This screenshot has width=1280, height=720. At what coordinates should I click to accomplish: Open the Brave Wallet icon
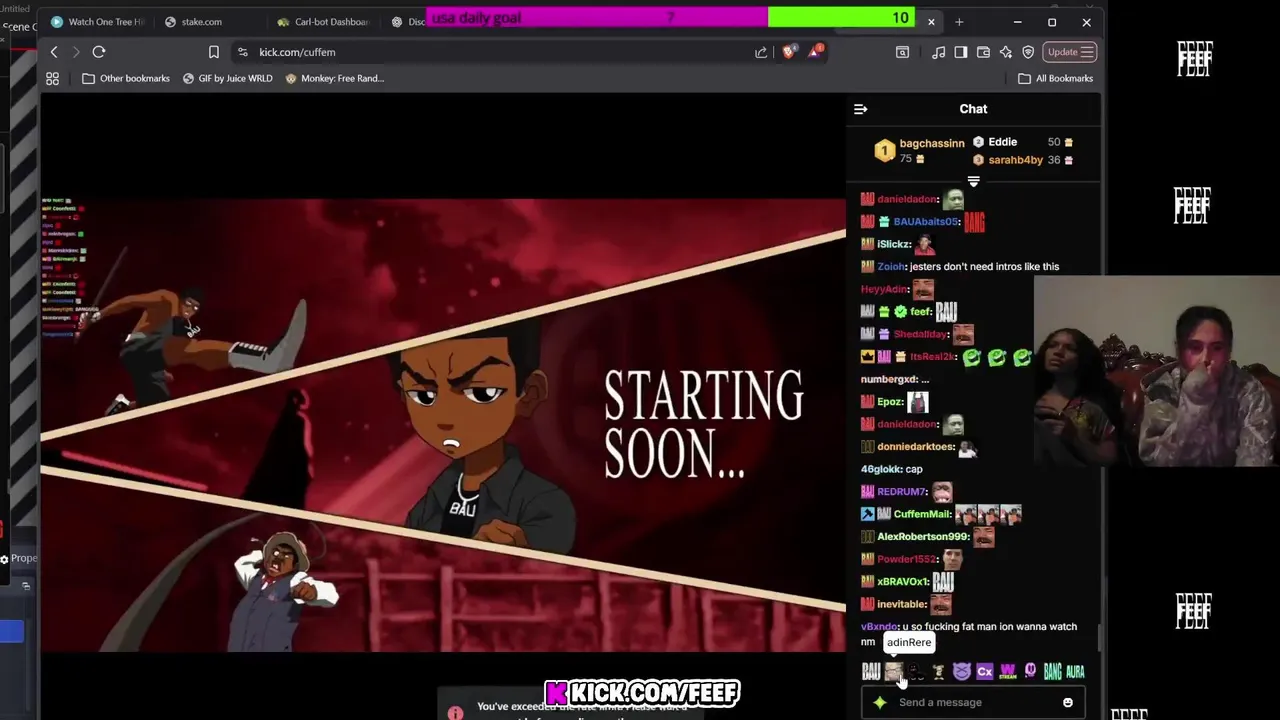(984, 52)
